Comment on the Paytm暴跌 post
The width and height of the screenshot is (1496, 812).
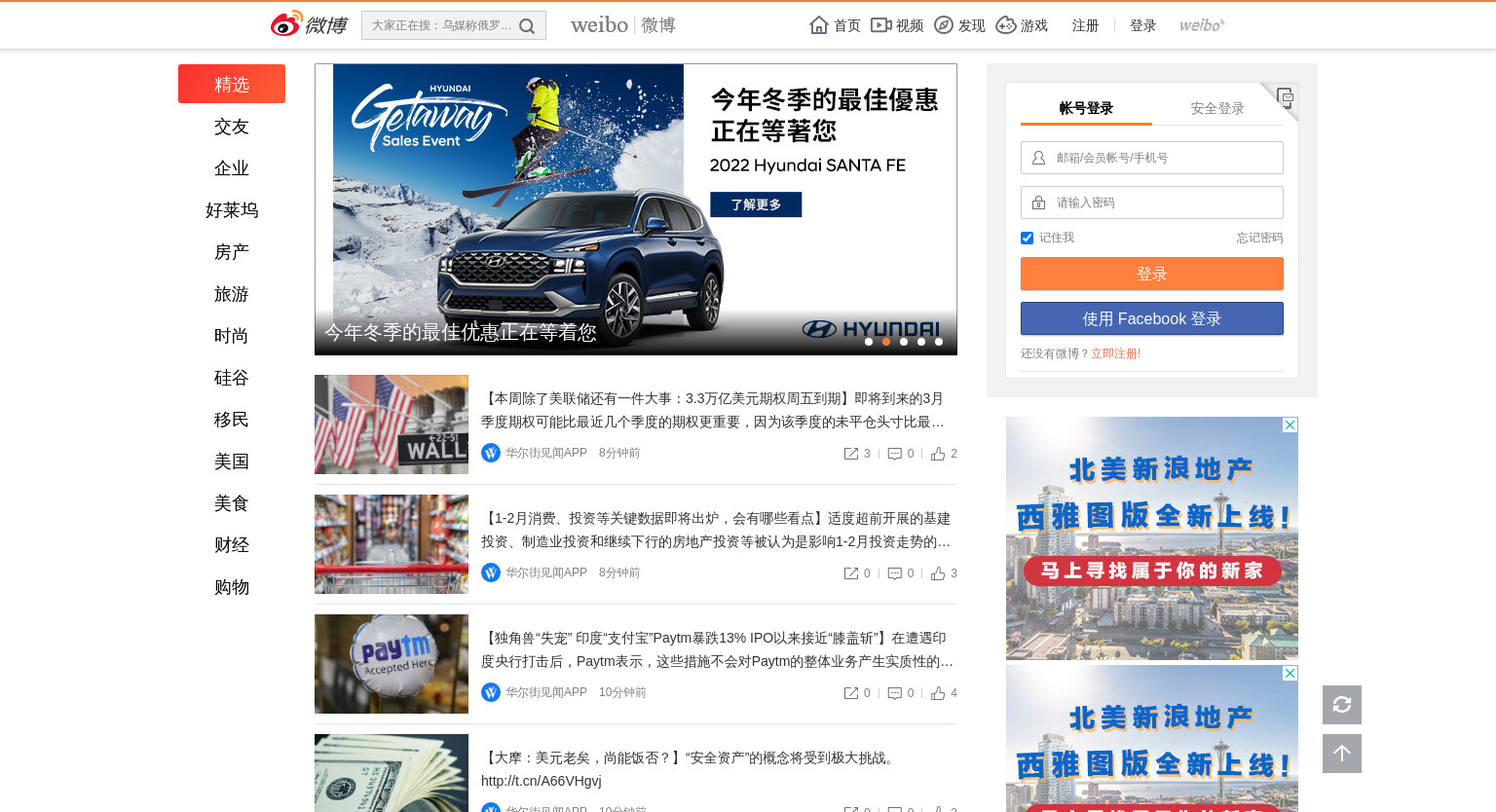901,693
